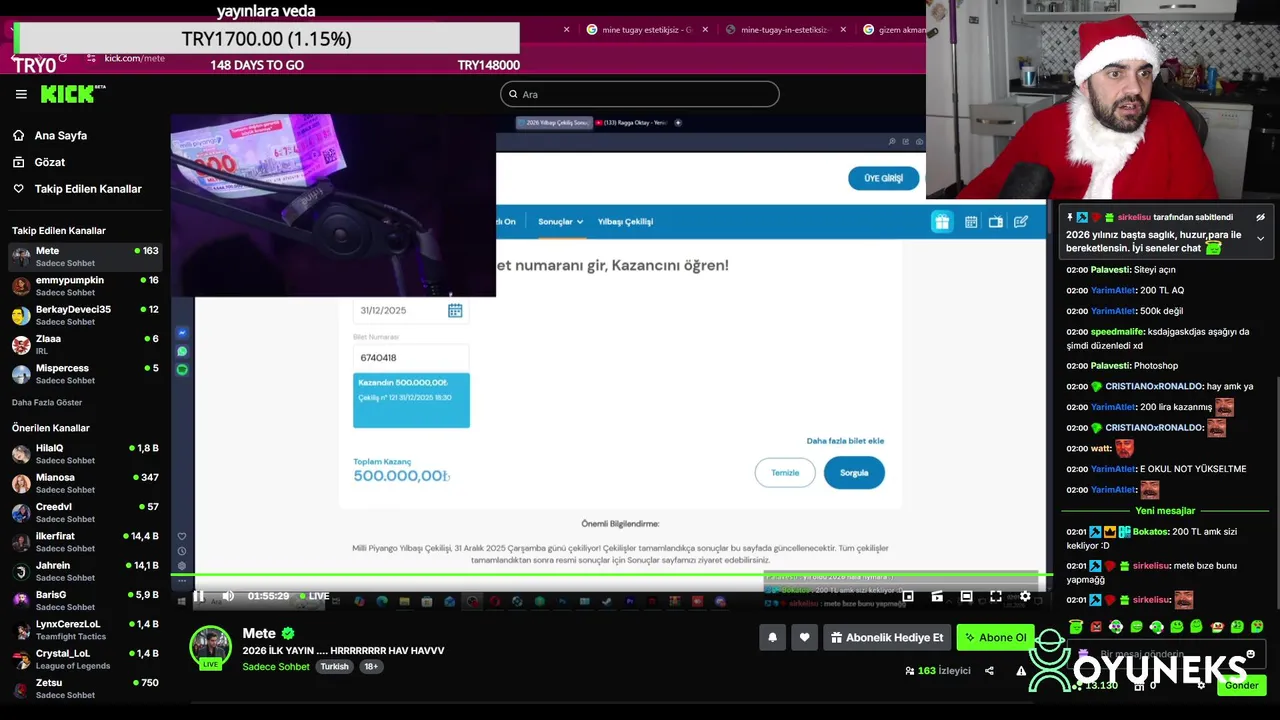Click the Ara search field
This screenshot has height=720, width=1280.
click(x=639, y=94)
